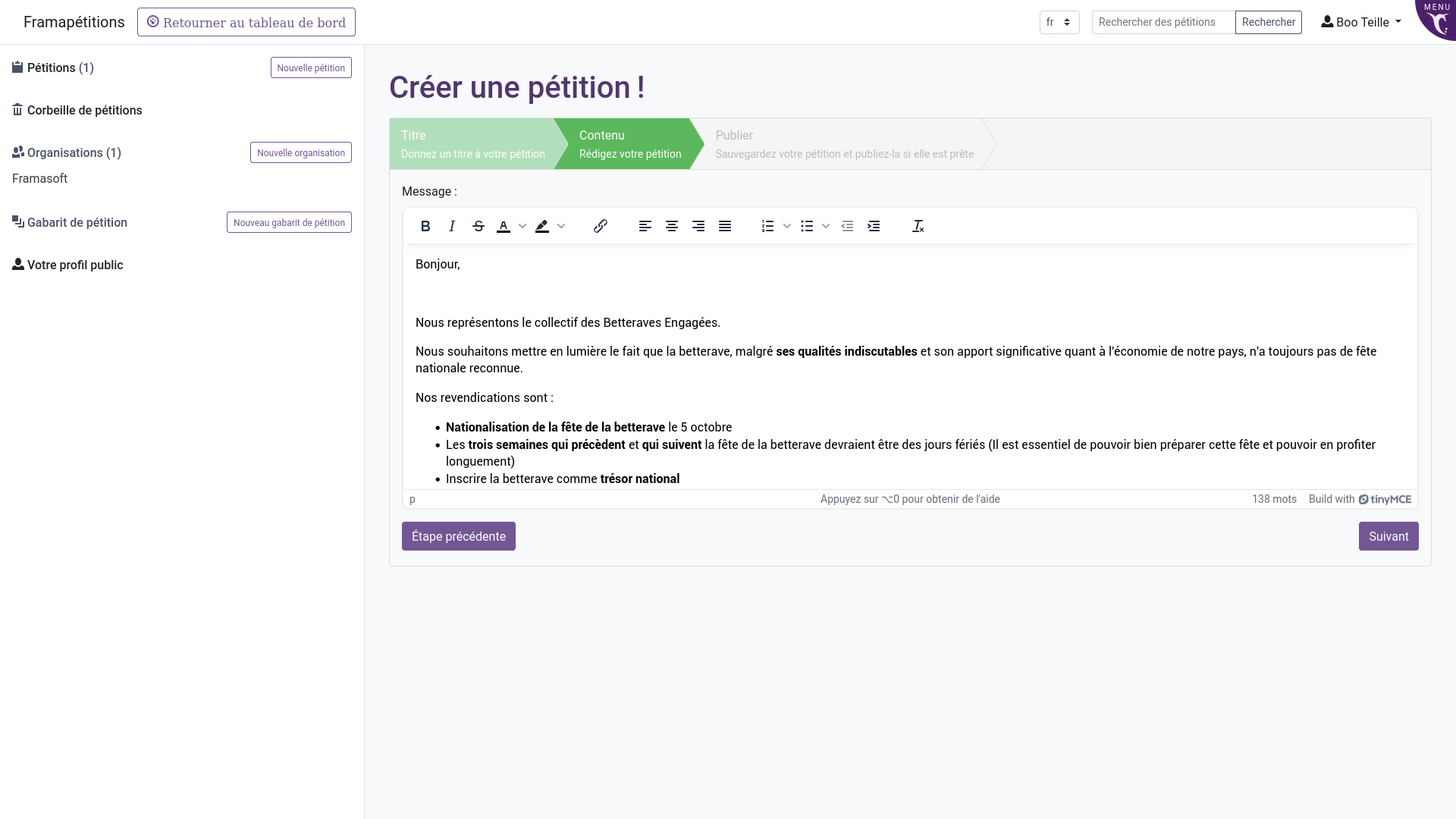This screenshot has width=1456, height=819.
Task: Open the text color dropdown
Action: tap(522, 226)
